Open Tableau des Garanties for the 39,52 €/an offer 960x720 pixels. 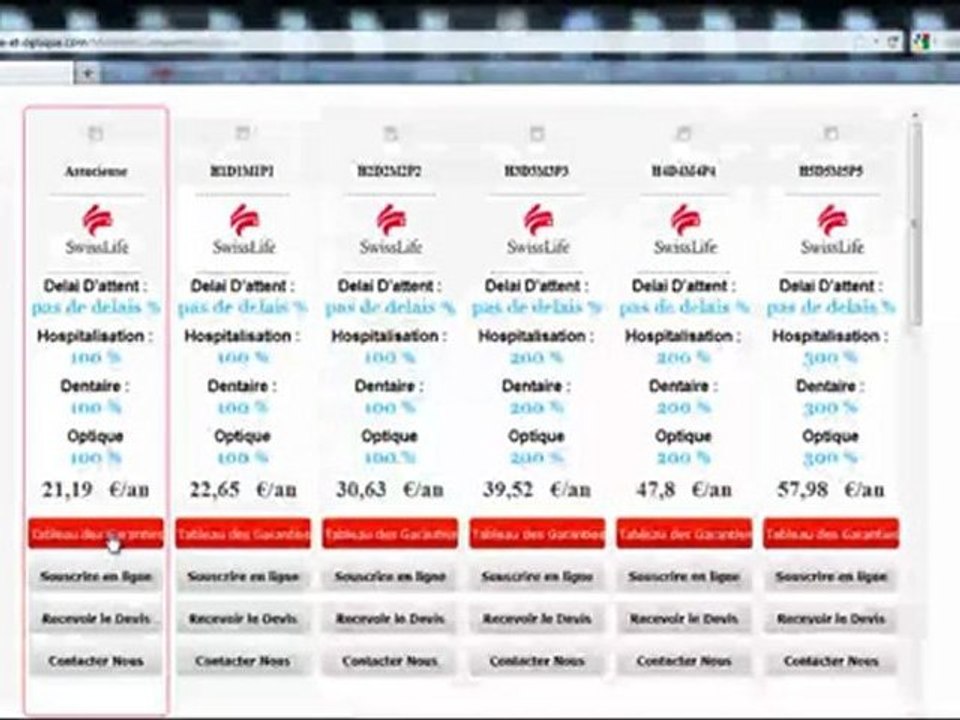(x=537, y=533)
